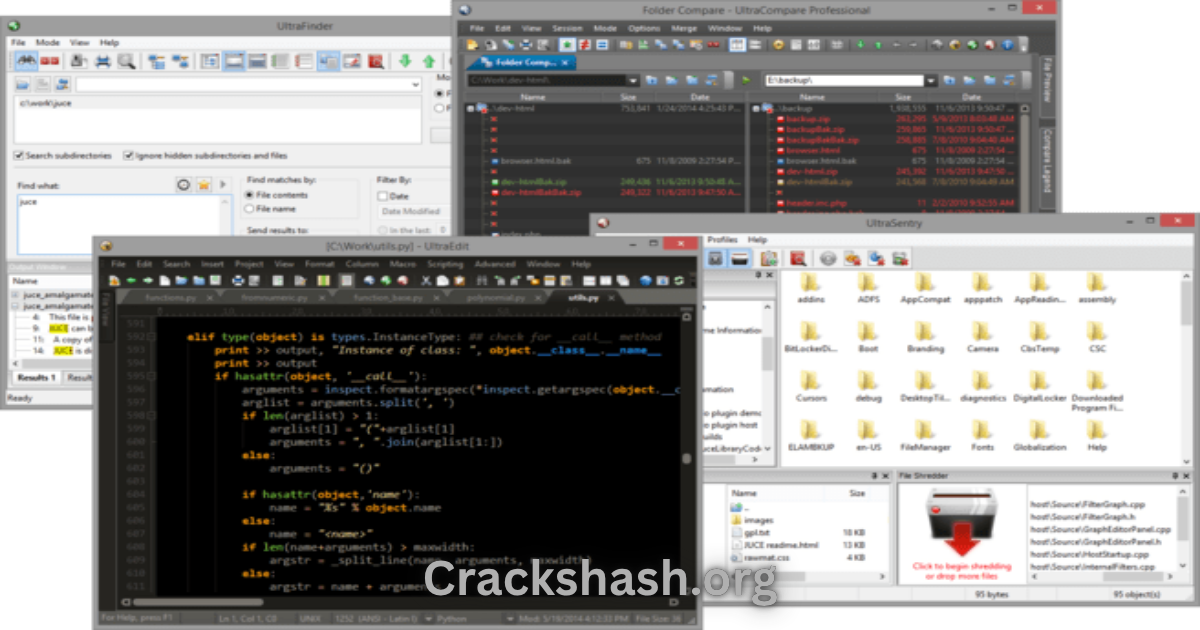Click the binoculars find icon in UltraFinder toolbar

pyautogui.click(x=27, y=61)
